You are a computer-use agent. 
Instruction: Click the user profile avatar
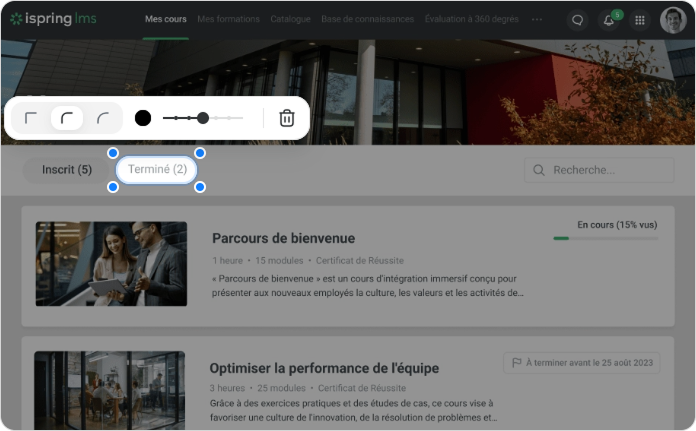[x=673, y=20]
